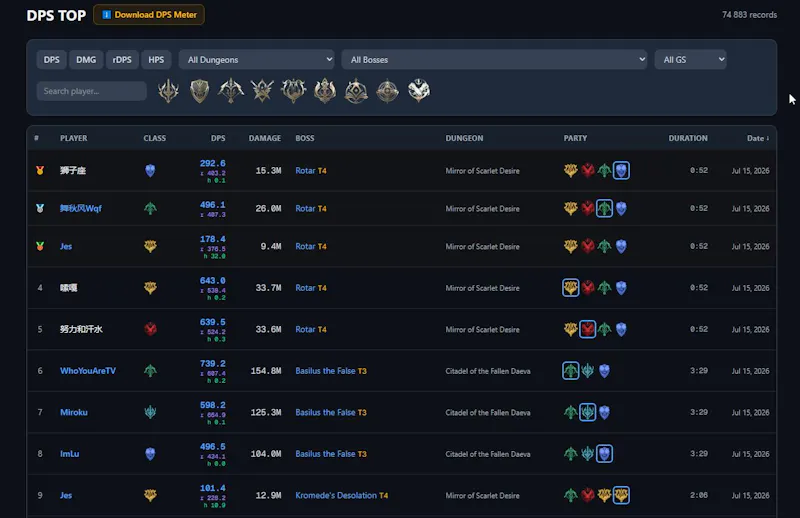Click highlighted yellow party icon in 643.0 row
The width and height of the screenshot is (800, 518).
[x=570, y=288]
